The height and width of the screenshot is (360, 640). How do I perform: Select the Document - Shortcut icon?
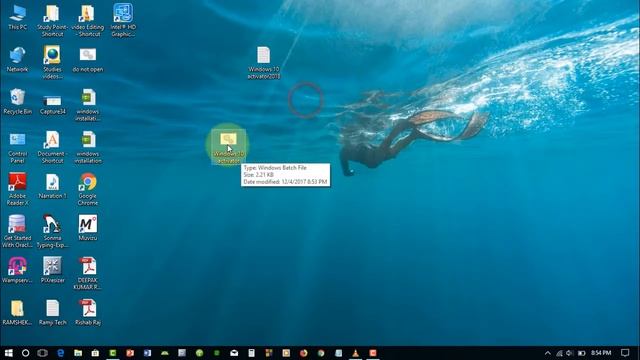(52, 147)
